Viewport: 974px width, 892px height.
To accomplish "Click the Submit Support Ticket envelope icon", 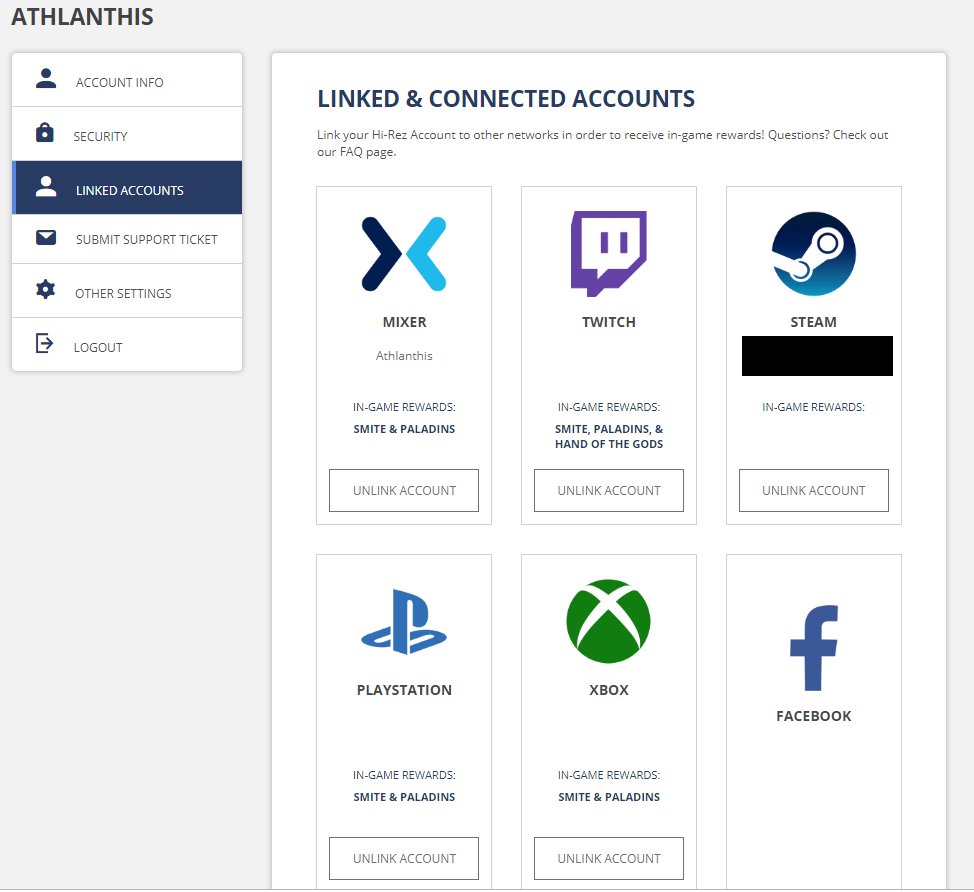I will tap(45, 237).
